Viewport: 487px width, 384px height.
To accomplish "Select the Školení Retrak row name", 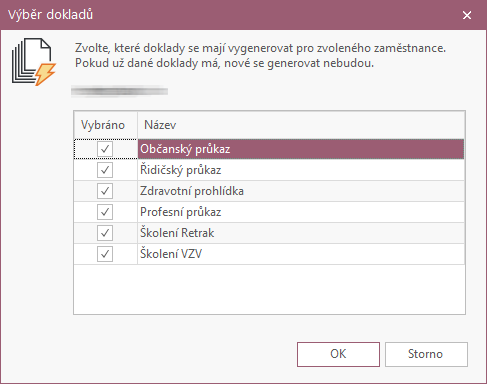I will 177,233.
